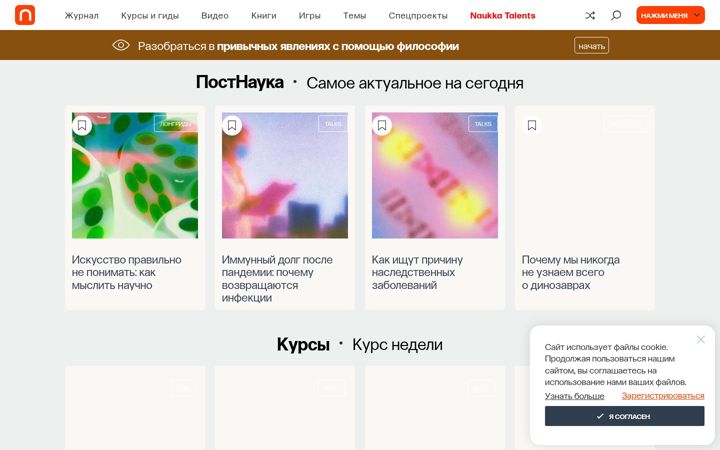This screenshot has width=720, height=450.
Task: Click the TALKS tag on the skyline card
Action: coord(333,124)
